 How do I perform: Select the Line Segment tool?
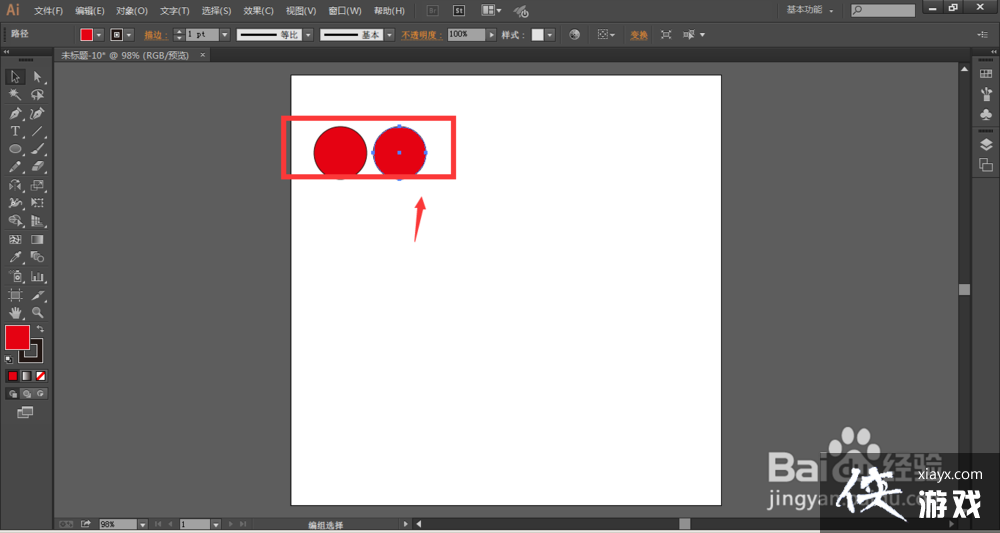point(38,131)
